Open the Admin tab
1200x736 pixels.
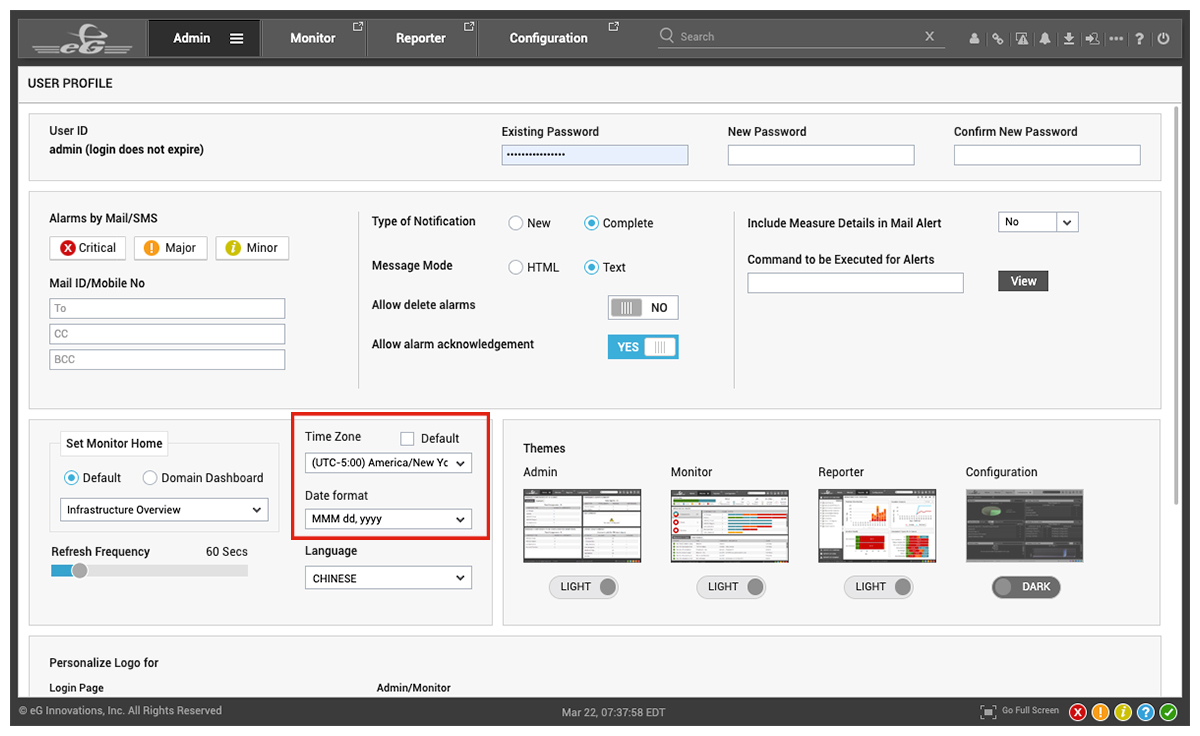click(x=204, y=38)
